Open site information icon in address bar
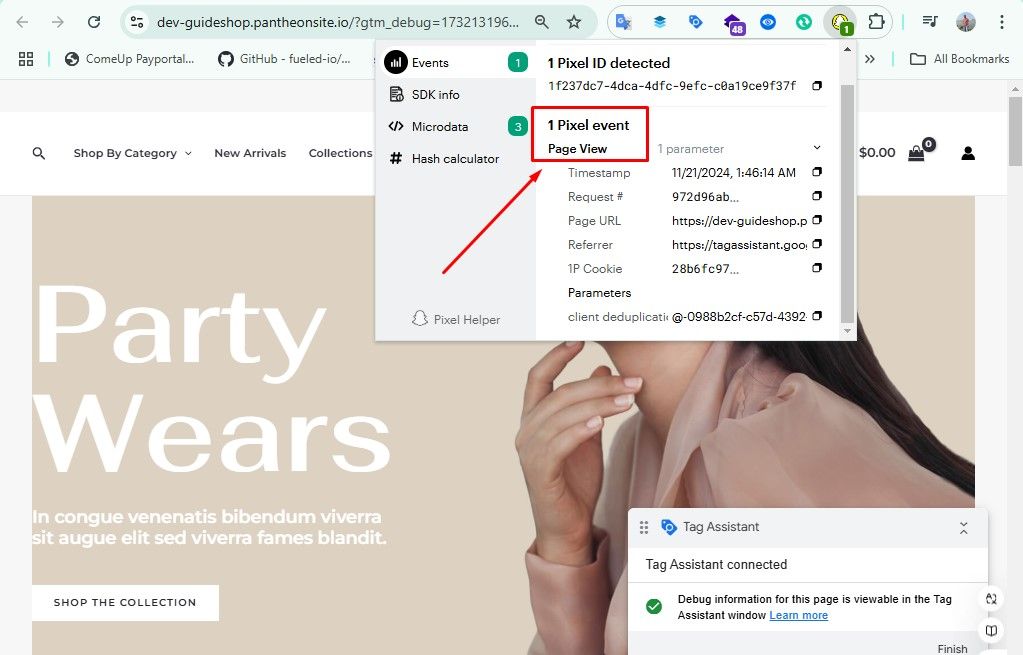The image size is (1023, 655). [x=137, y=22]
